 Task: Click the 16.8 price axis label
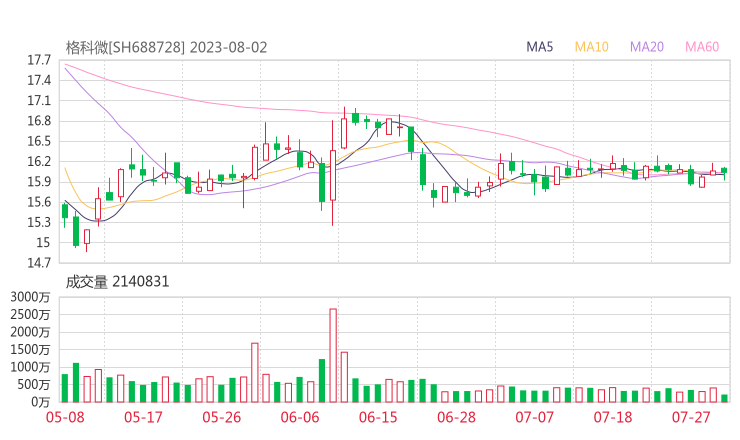pyautogui.click(x=39, y=121)
